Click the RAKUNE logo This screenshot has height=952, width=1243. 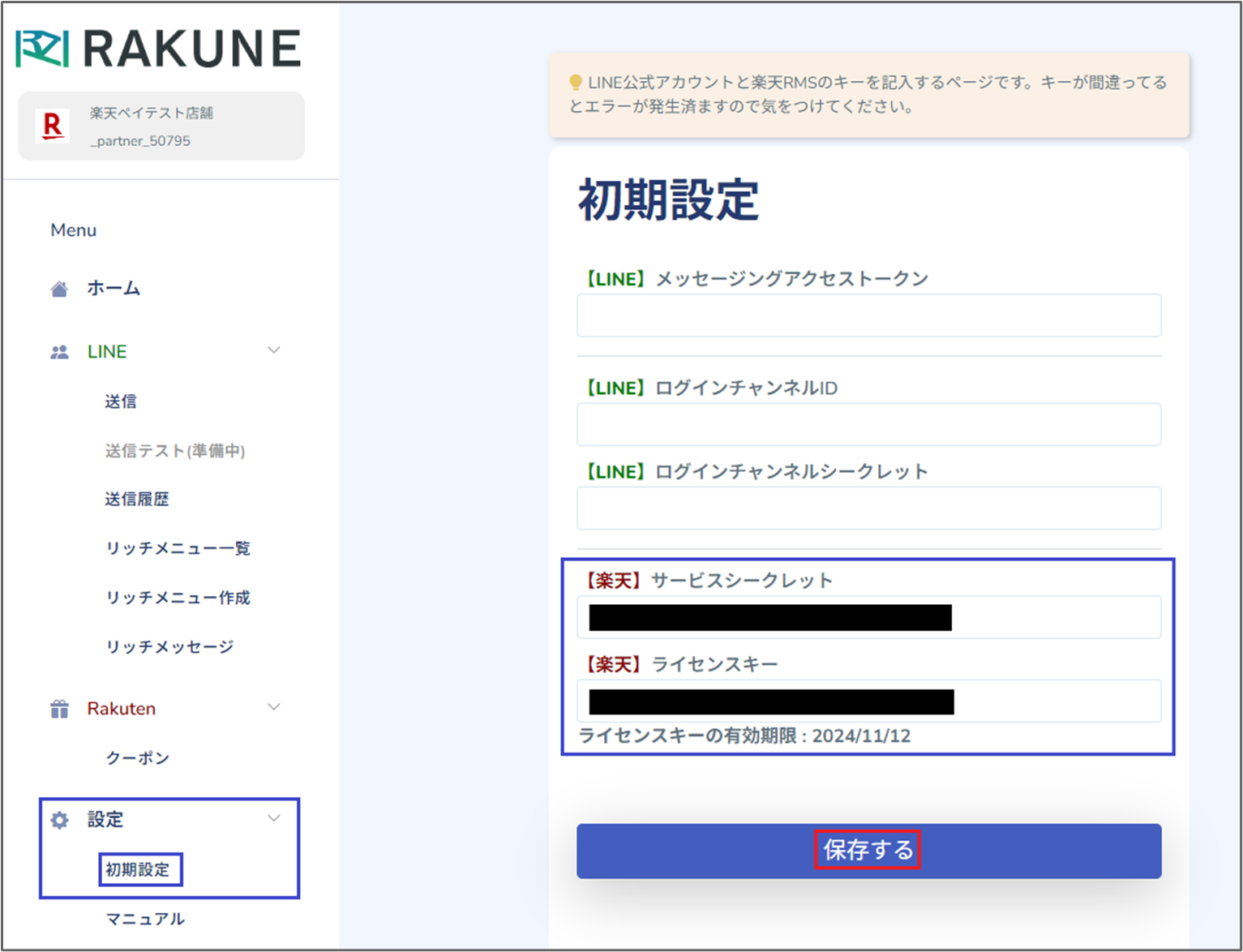(159, 49)
